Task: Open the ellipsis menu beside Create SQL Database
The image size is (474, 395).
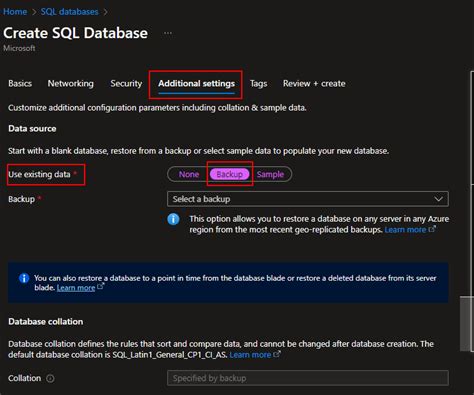Action: pyautogui.click(x=168, y=33)
